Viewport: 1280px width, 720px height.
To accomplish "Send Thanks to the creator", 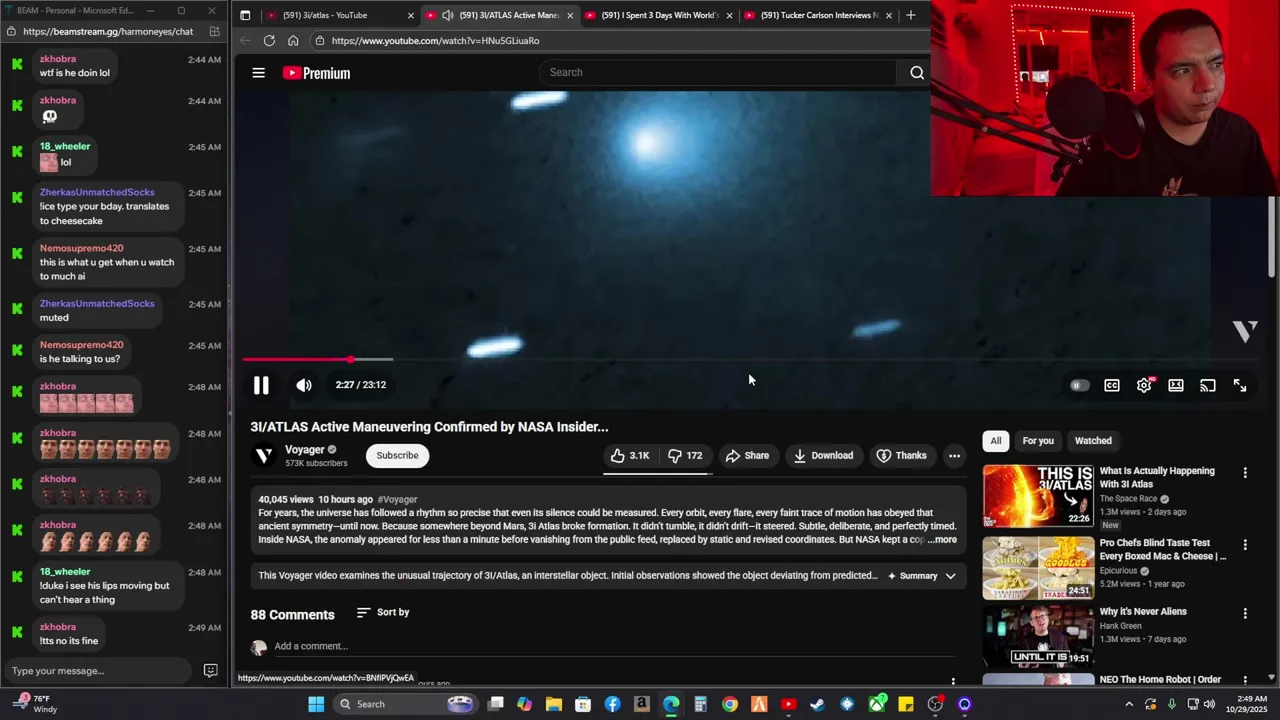I will pos(901,455).
